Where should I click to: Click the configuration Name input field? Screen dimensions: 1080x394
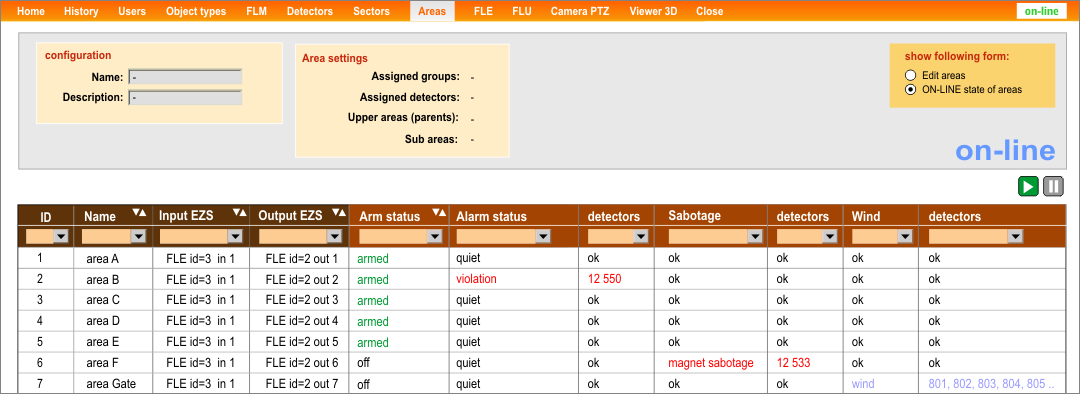click(185, 77)
